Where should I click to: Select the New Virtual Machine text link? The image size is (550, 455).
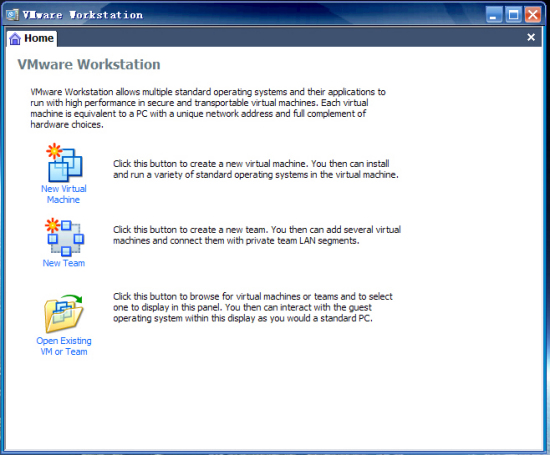(x=63, y=194)
